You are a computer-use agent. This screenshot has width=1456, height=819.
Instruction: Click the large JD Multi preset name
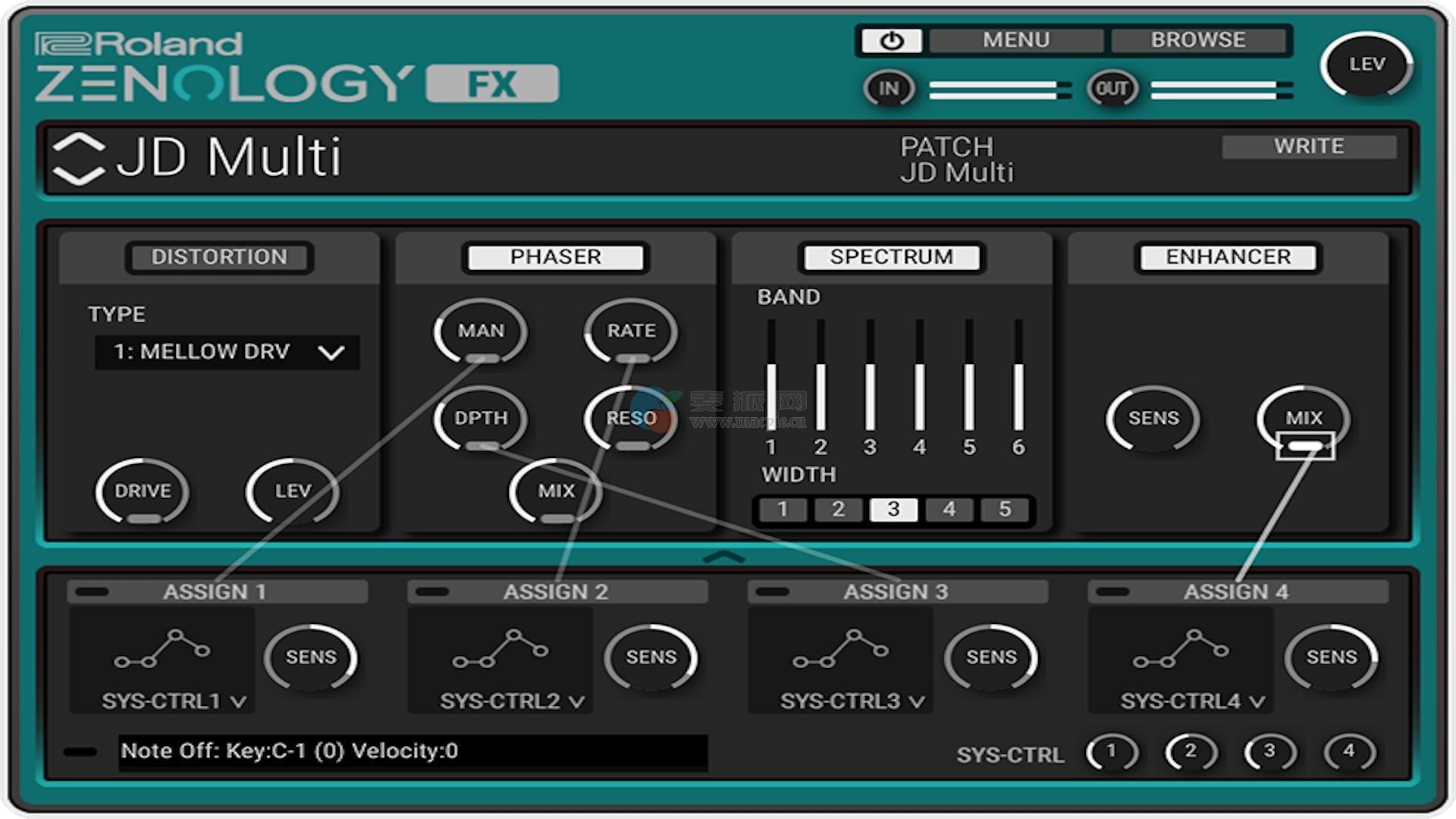click(229, 158)
